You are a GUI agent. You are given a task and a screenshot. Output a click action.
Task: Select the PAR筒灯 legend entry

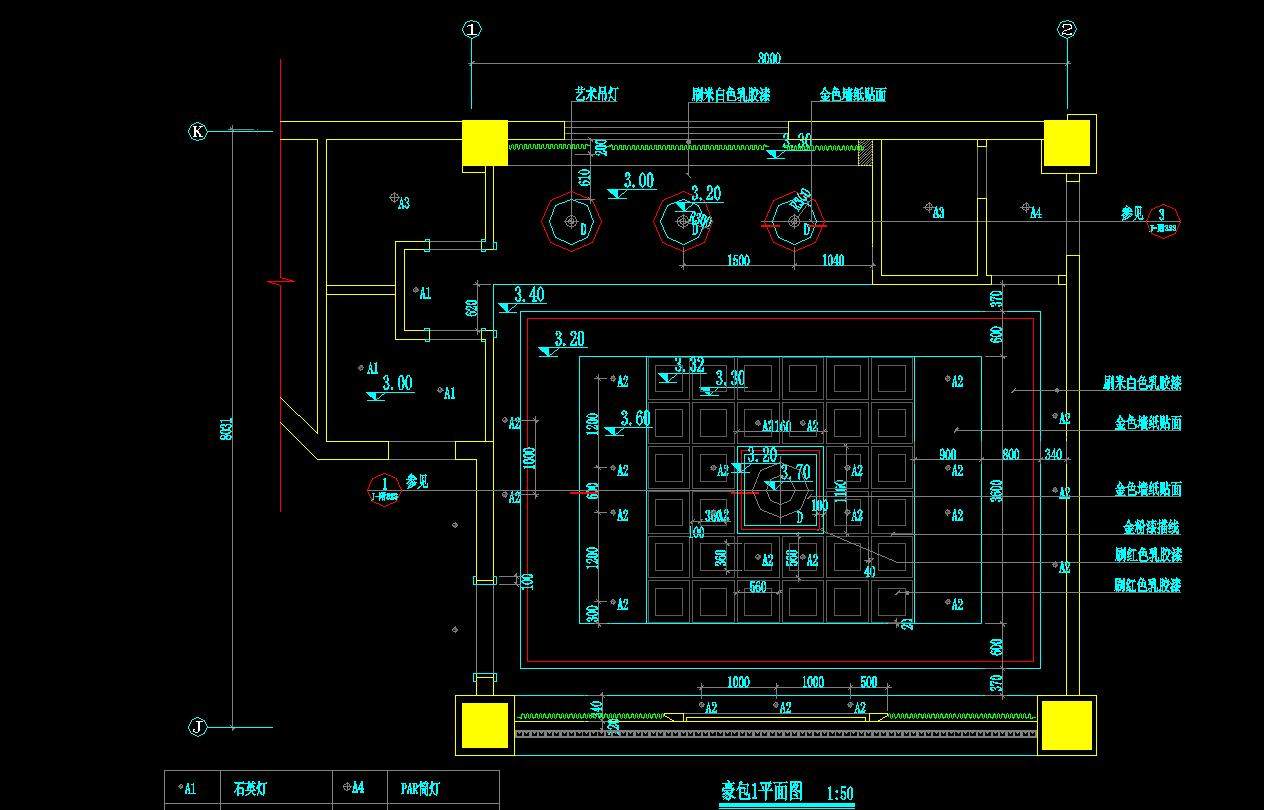(419, 788)
